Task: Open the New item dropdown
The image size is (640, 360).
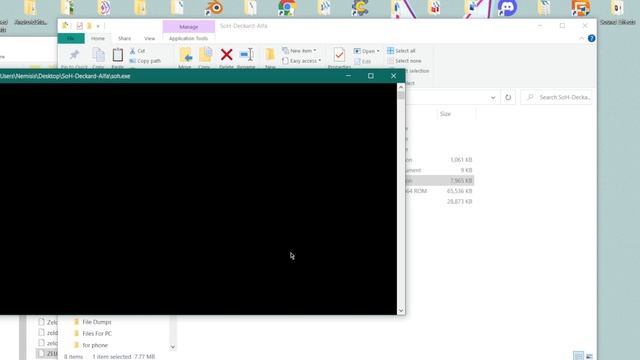Action: (299, 51)
